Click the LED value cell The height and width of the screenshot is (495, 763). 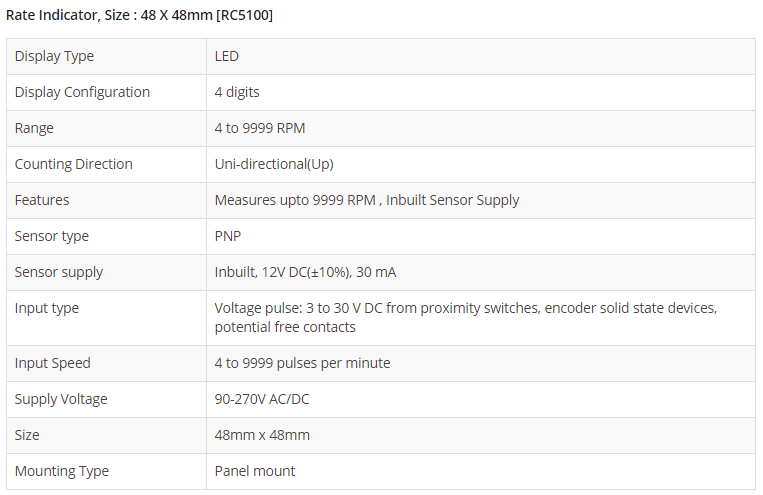click(x=227, y=56)
